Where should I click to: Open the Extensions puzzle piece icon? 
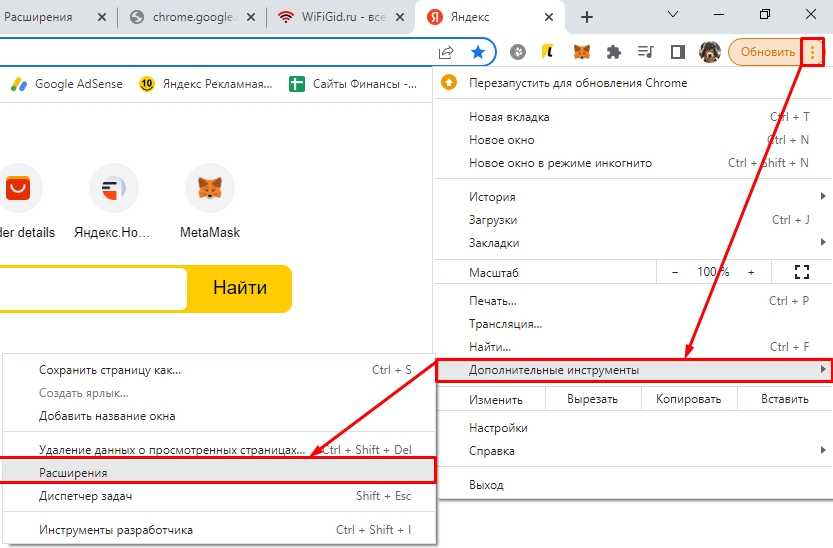click(614, 52)
